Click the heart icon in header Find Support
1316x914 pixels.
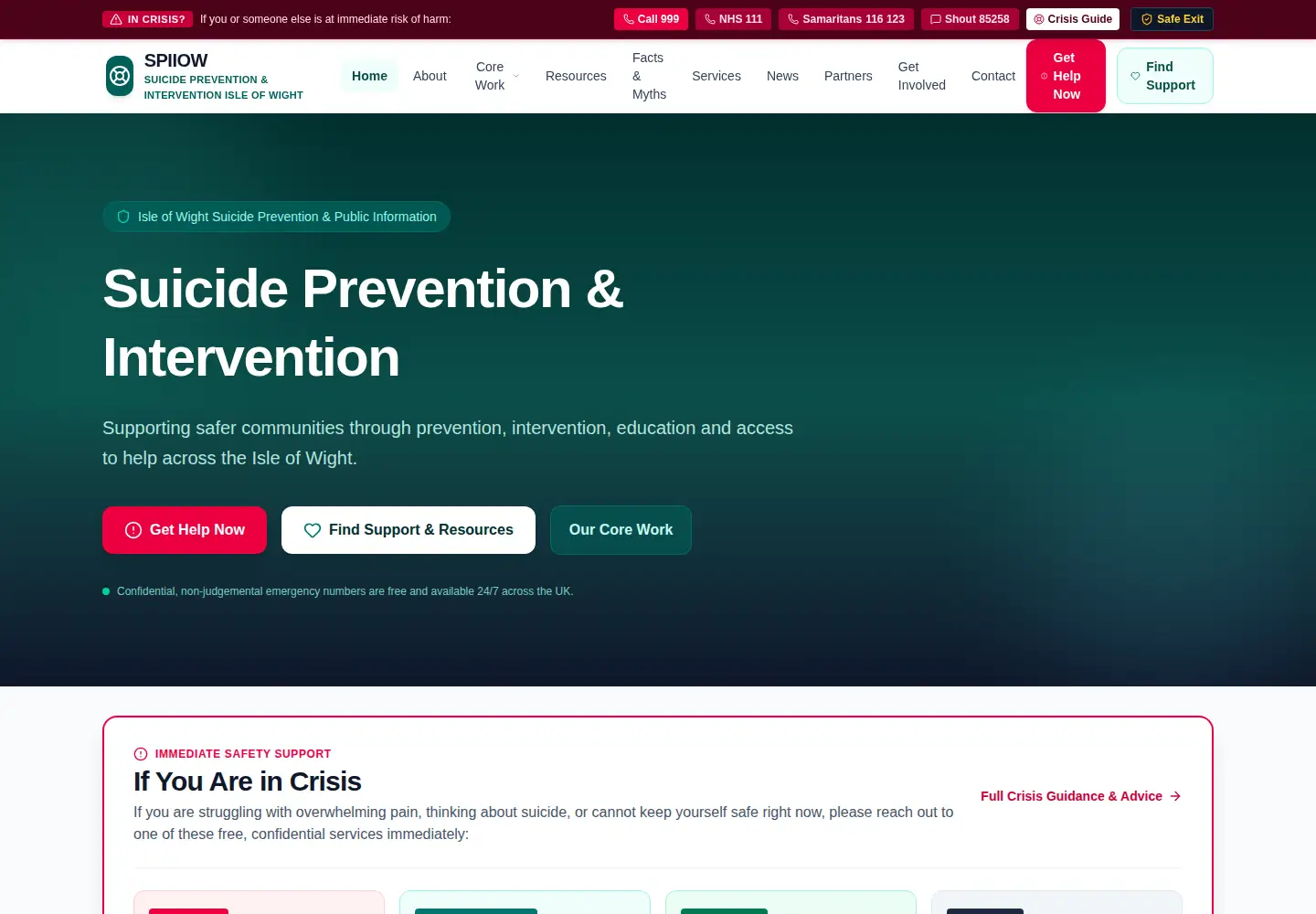pos(1135,76)
